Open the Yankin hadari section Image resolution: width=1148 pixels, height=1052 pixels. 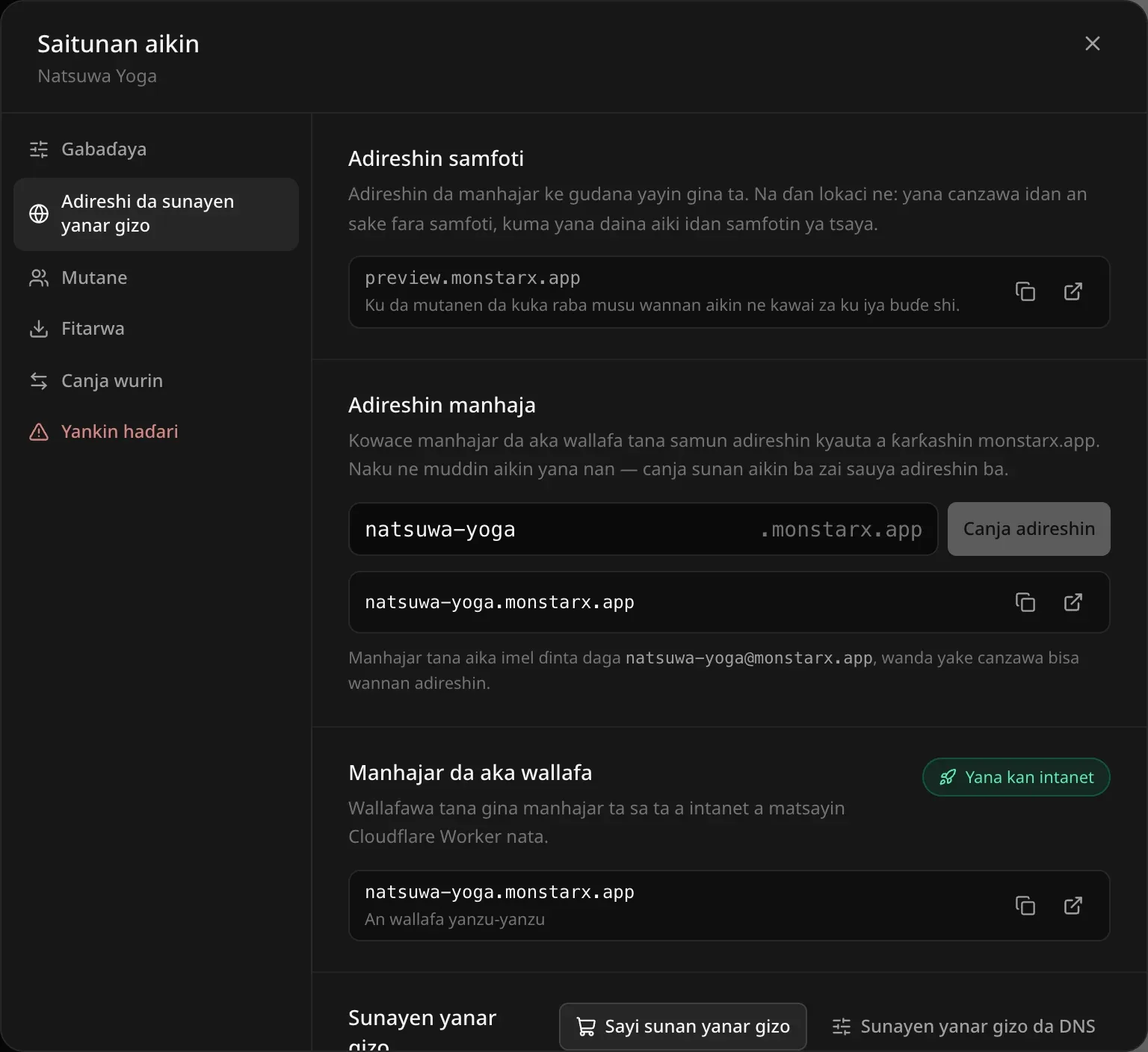click(x=156, y=432)
